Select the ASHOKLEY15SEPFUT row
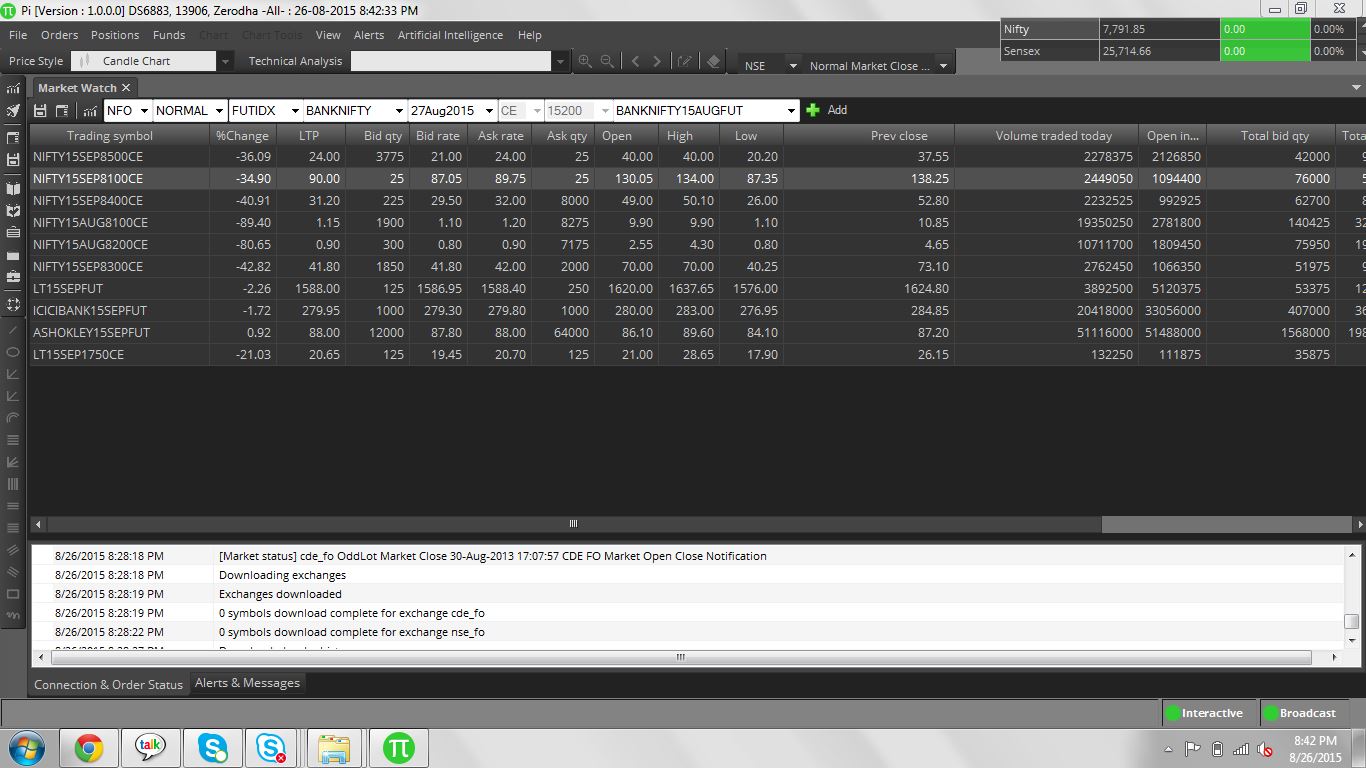 (x=696, y=333)
